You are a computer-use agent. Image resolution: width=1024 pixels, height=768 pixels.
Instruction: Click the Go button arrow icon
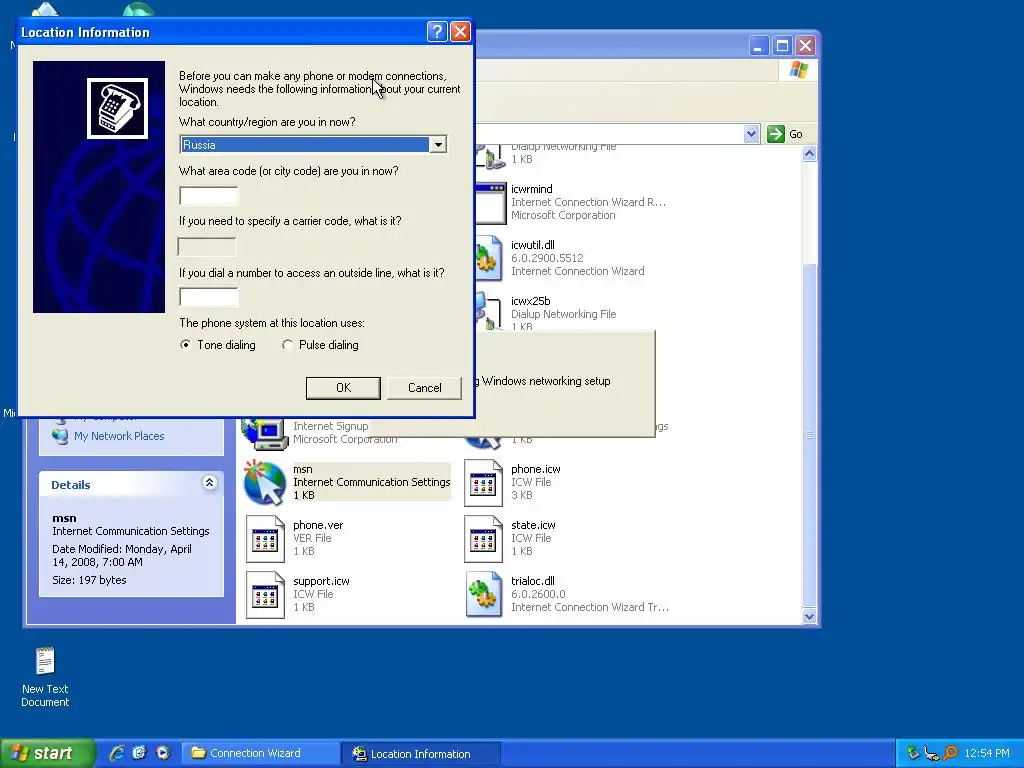(x=775, y=134)
